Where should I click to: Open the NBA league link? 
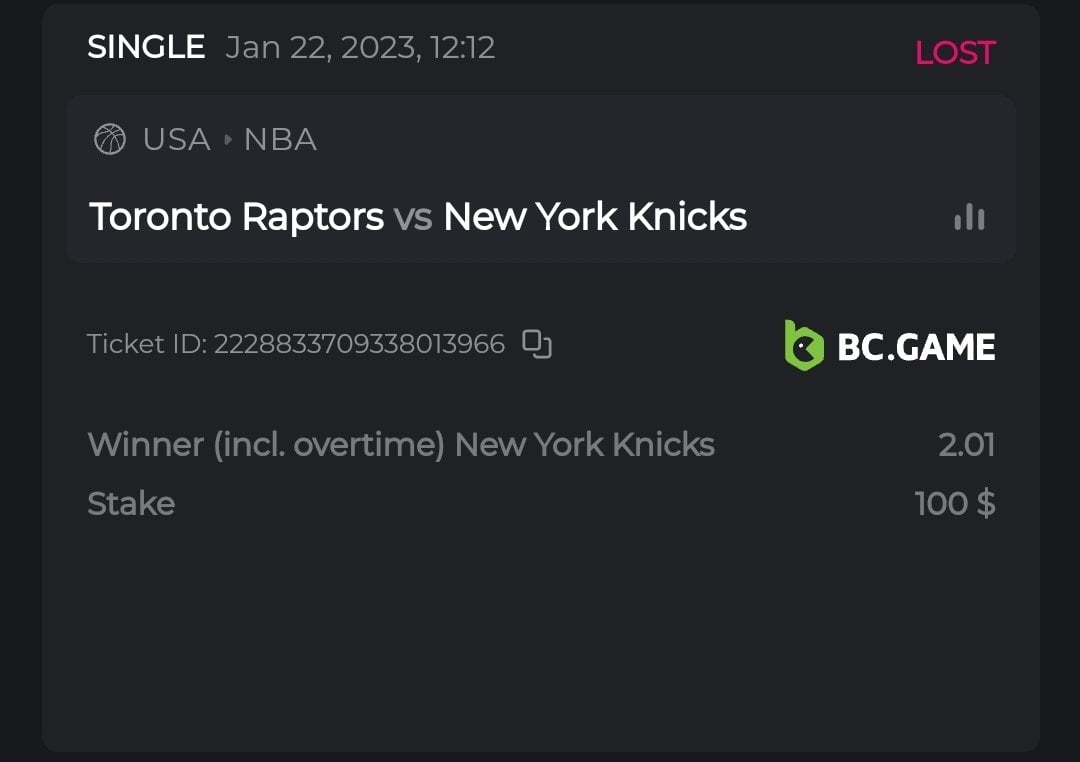click(x=280, y=139)
